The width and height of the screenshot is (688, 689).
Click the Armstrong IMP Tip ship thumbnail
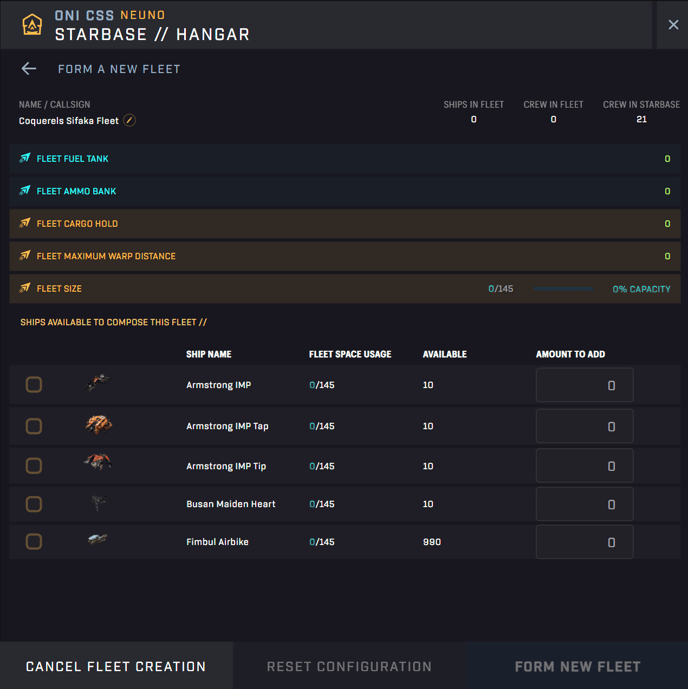pos(97,463)
